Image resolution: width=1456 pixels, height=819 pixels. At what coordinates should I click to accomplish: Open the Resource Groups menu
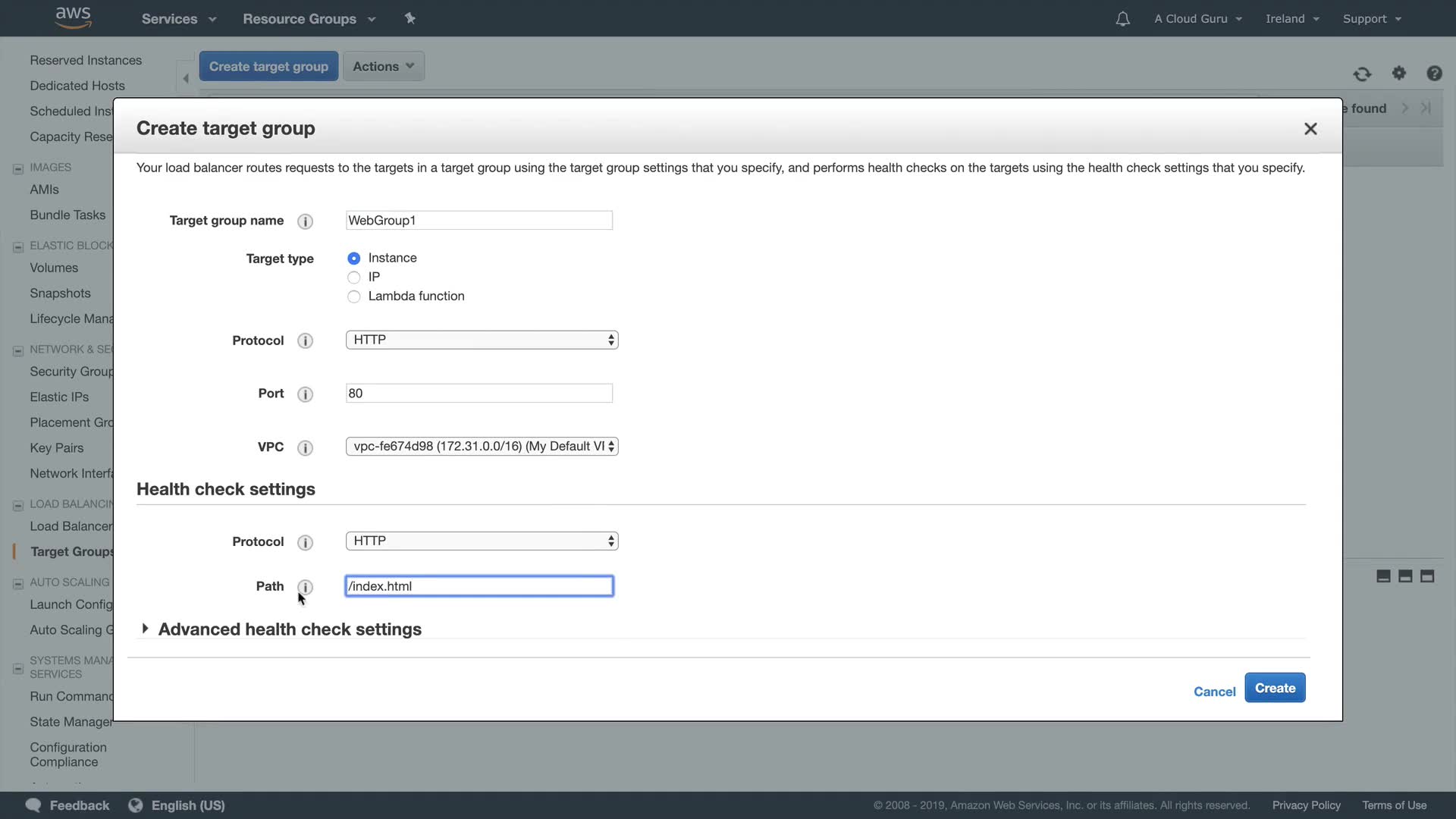point(309,19)
